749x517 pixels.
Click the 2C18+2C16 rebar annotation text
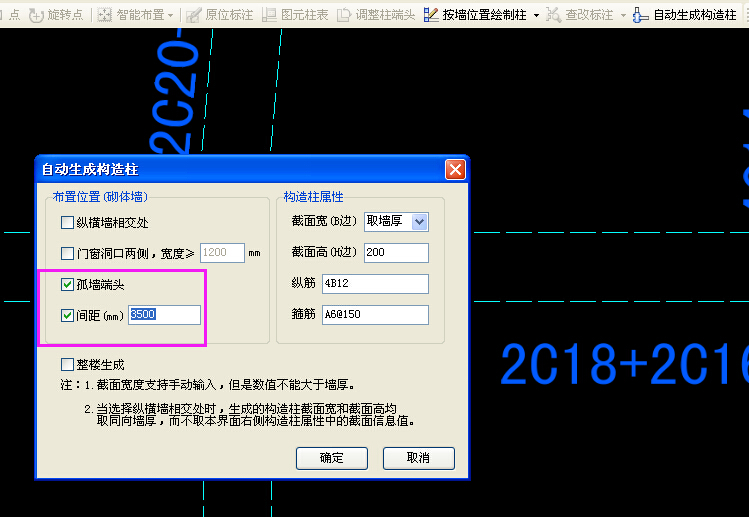624,364
